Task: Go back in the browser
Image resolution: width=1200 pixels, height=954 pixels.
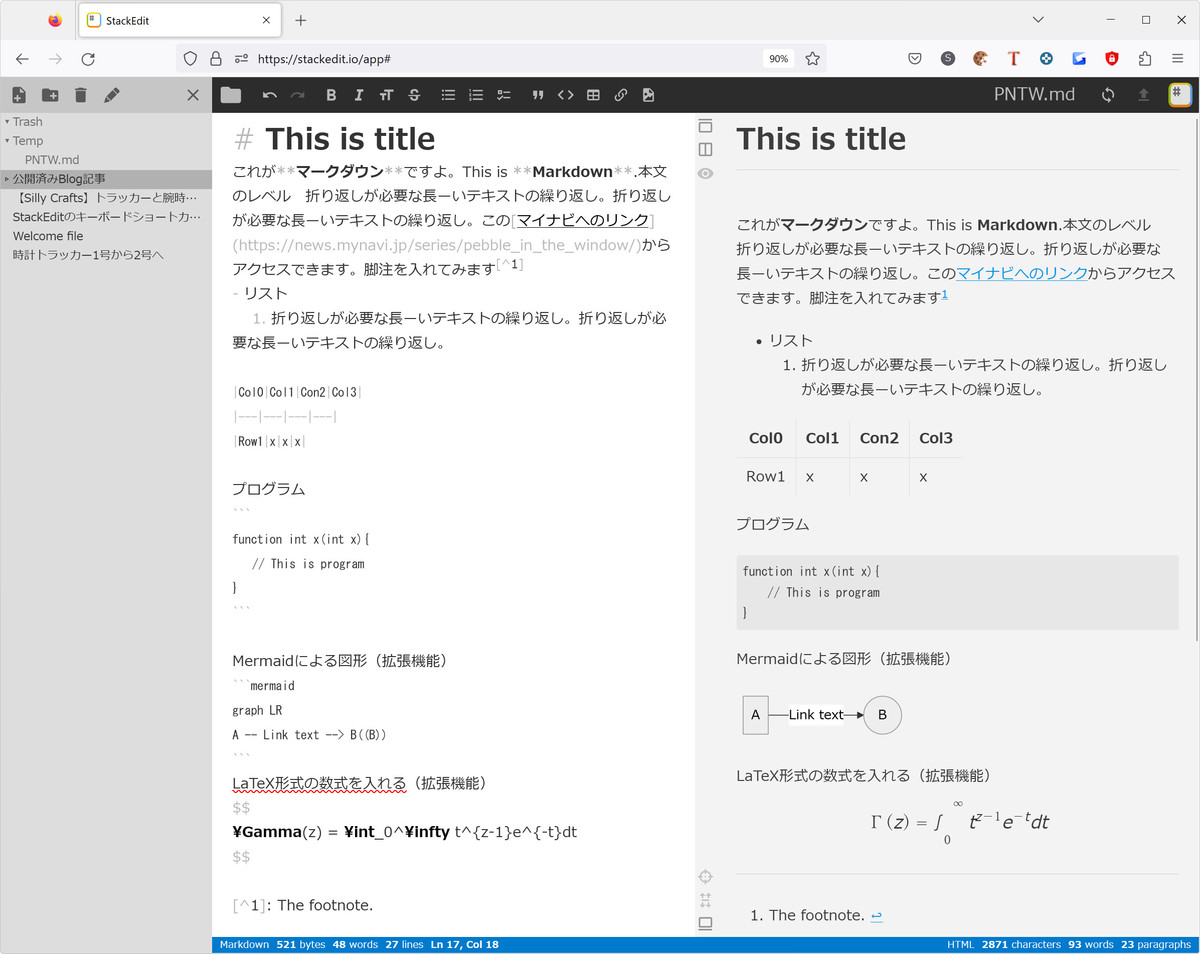Action: [22, 59]
